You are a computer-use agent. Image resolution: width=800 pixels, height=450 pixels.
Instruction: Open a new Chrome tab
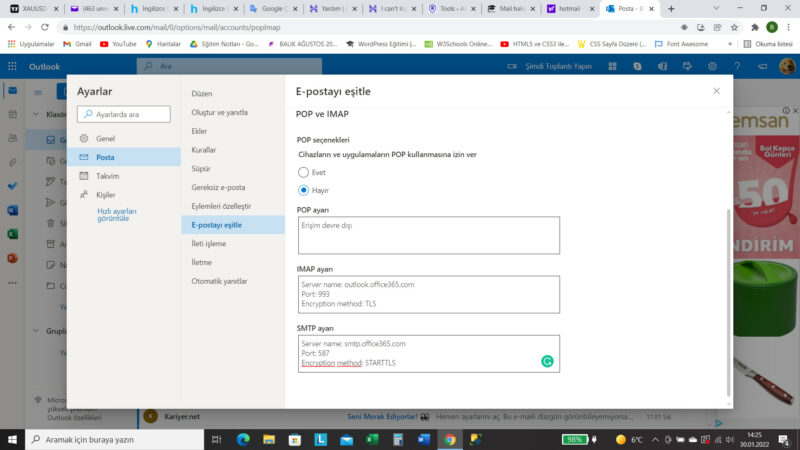click(671, 9)
